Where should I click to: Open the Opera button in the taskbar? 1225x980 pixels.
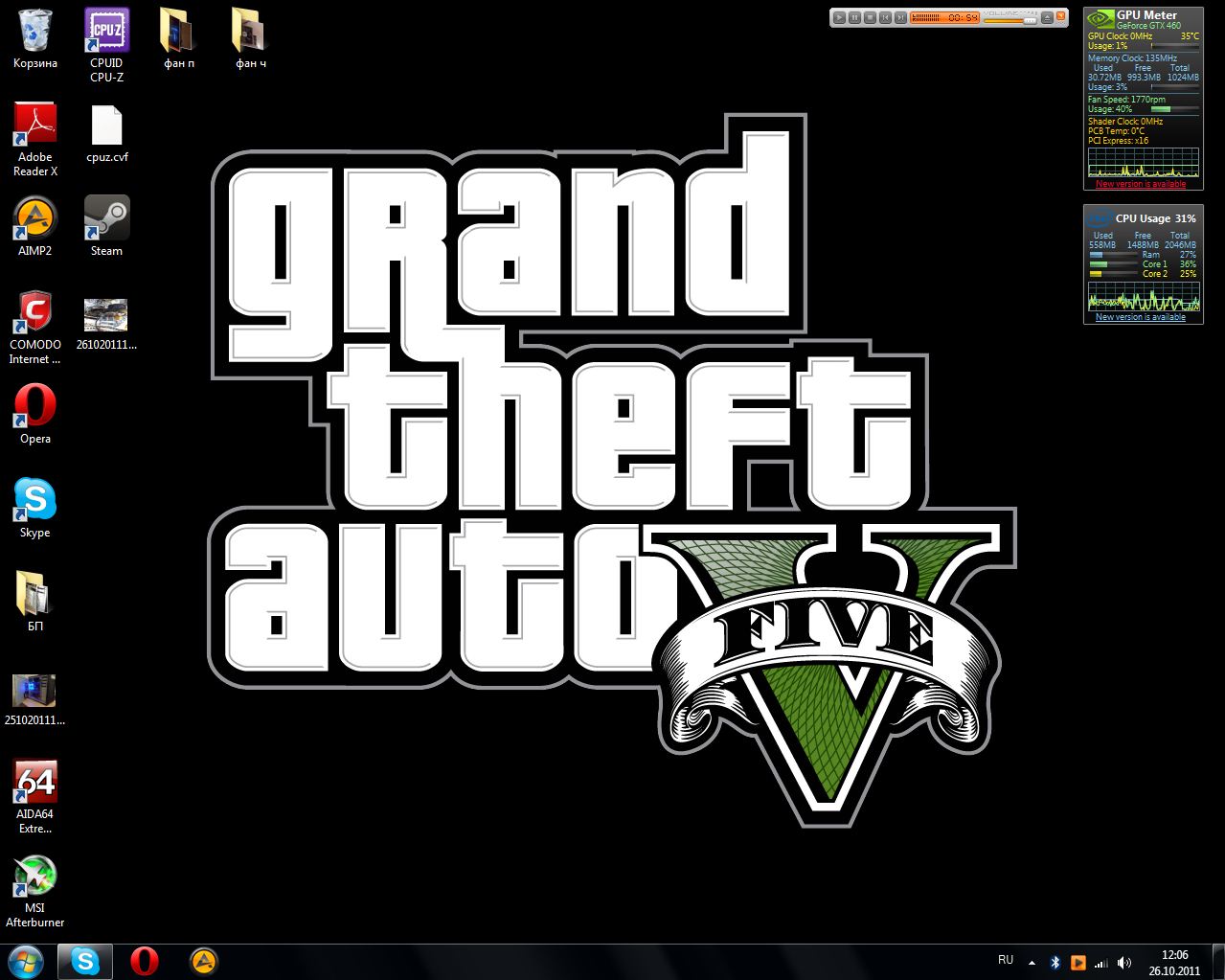pyautogui.click(x=145, y=961)
